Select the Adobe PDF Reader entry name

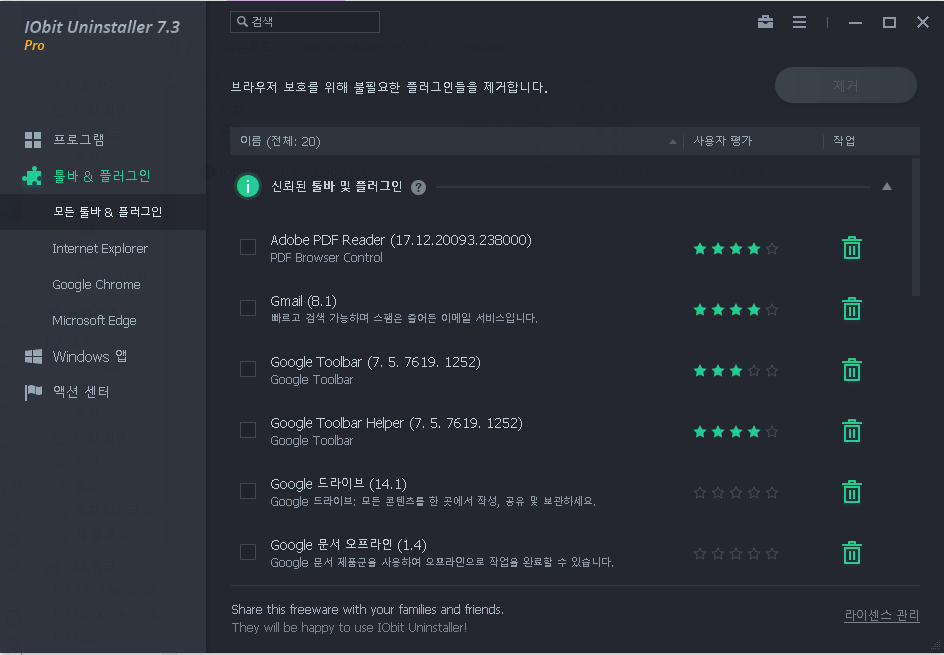[401, 240]
